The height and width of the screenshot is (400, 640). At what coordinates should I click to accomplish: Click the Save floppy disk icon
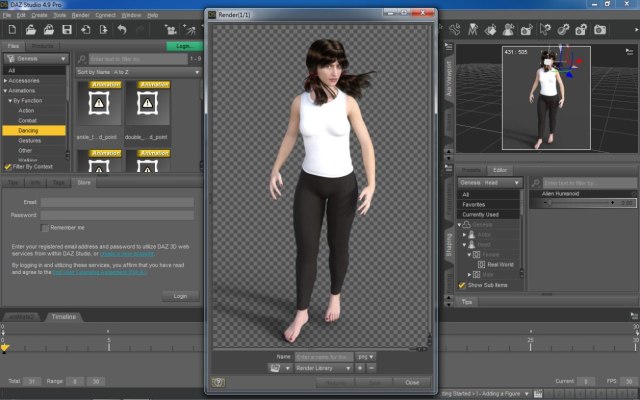point(65,30)
